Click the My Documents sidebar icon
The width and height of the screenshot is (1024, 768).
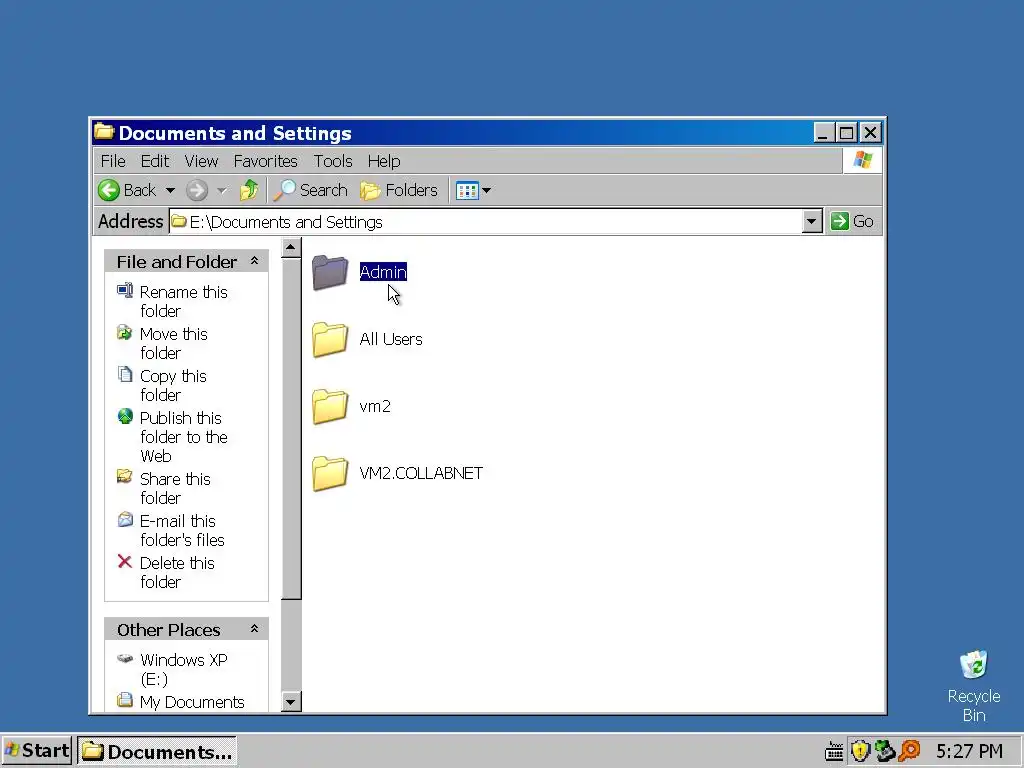(x=125, y=701)
